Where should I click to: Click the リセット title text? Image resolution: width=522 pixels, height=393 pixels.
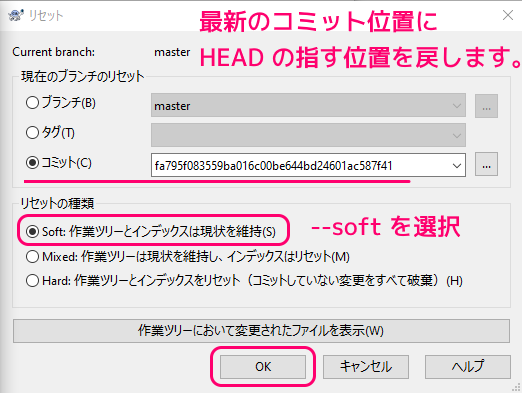pos(46,16)
